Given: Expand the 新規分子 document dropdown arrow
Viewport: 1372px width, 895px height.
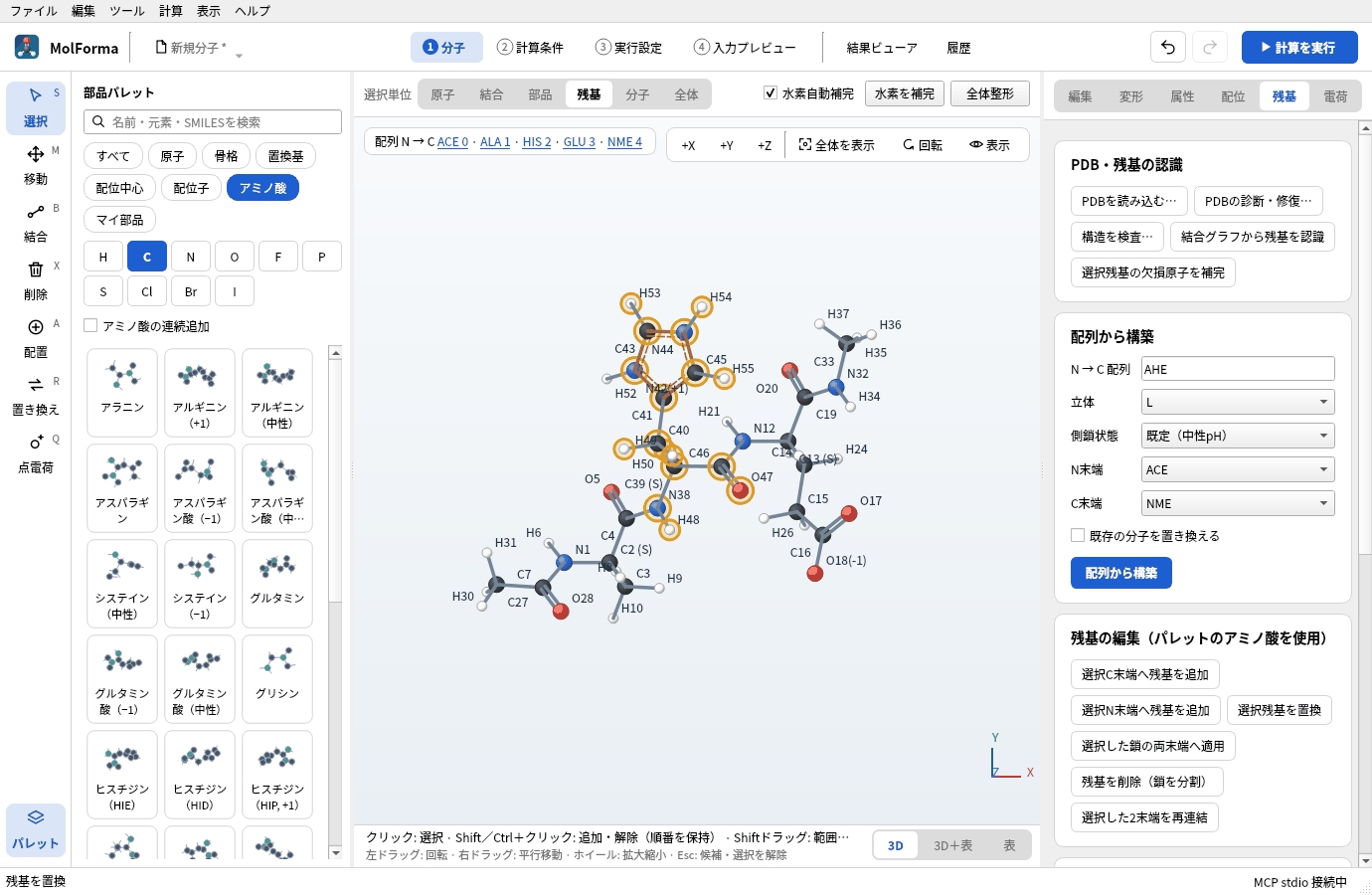Looking at the screenshot, I should [239, 55].
